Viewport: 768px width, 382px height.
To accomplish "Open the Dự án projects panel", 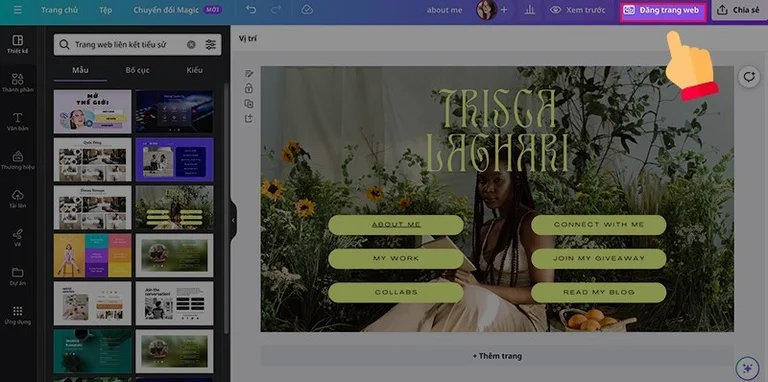I will tap(18, 276).
